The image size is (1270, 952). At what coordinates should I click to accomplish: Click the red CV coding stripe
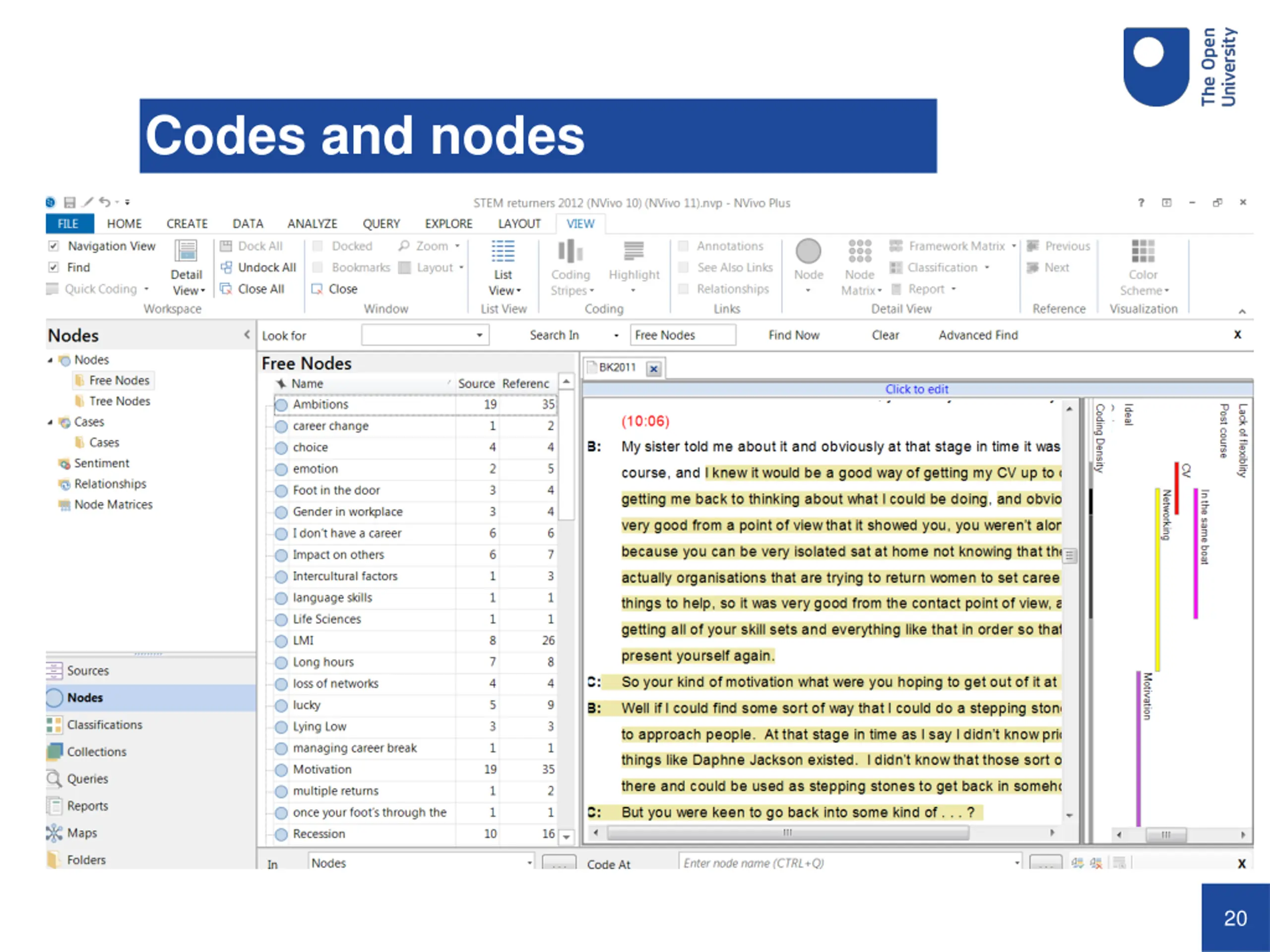tap(1176, 488)
